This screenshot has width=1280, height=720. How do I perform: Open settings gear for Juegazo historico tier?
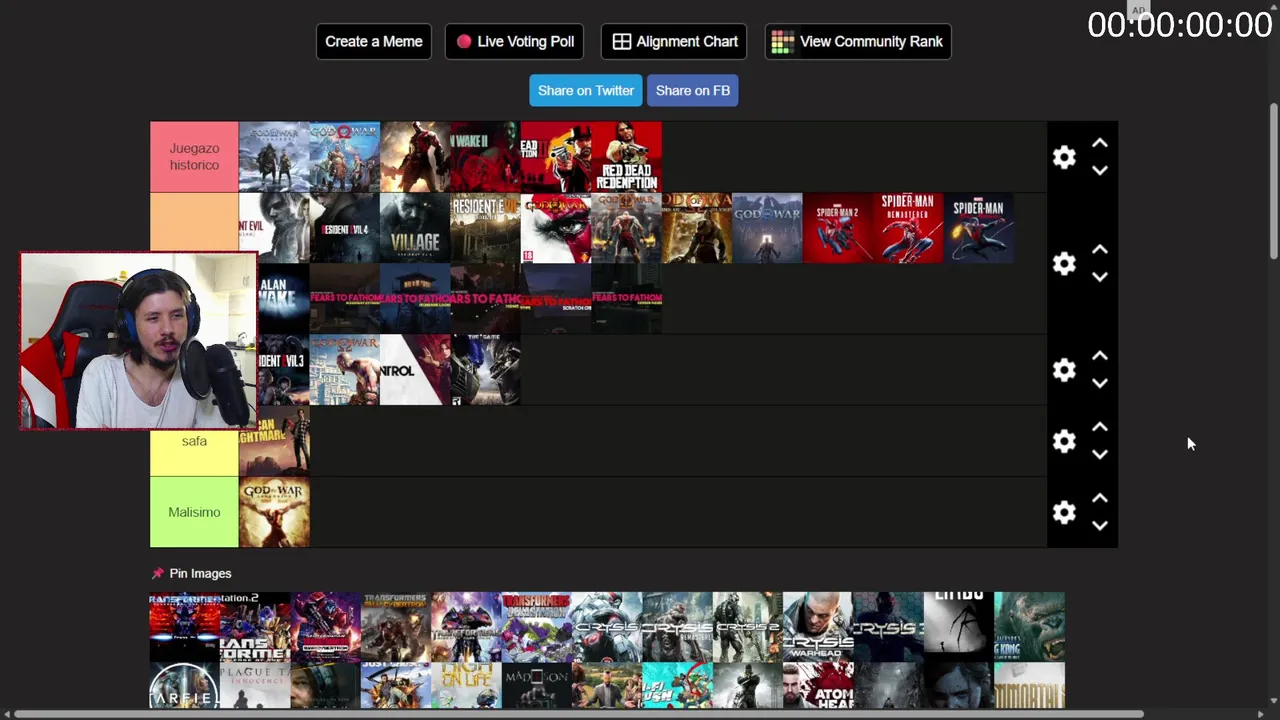coord(1064,157)
